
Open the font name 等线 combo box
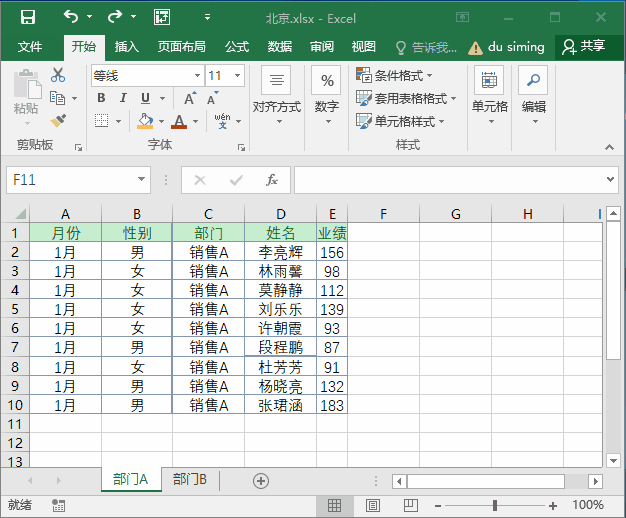click(x=147, y=75)
